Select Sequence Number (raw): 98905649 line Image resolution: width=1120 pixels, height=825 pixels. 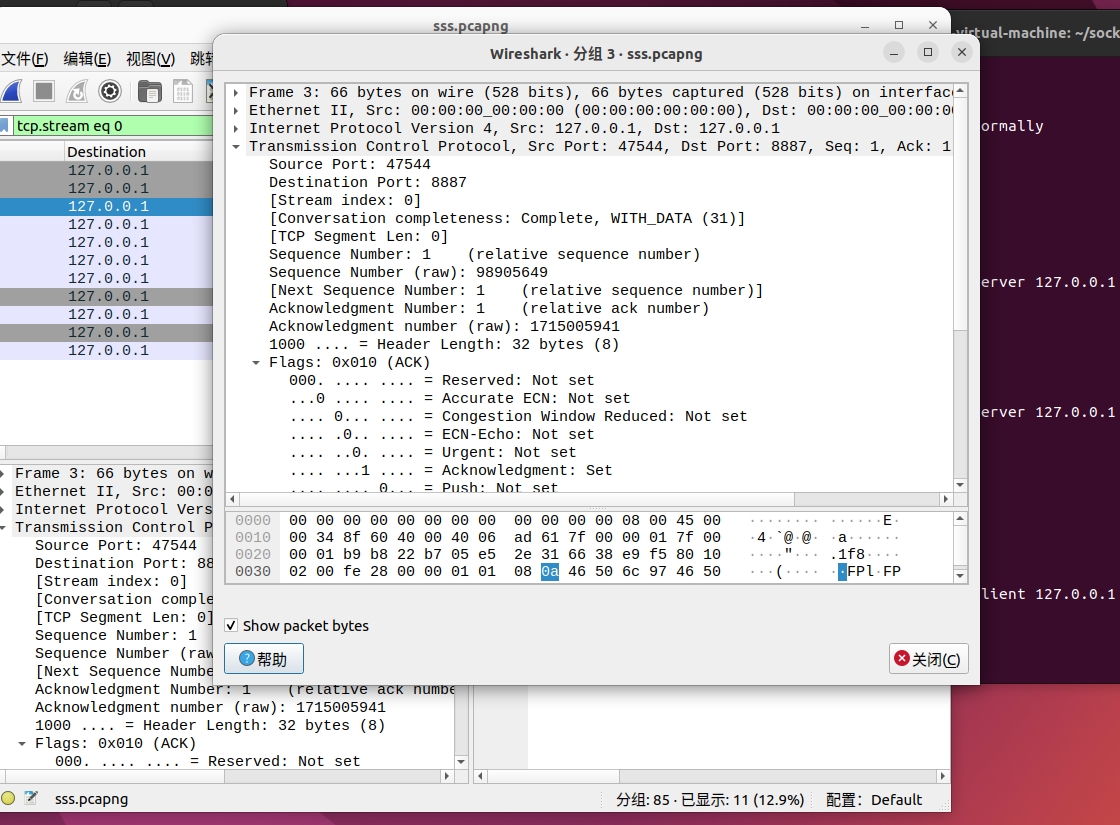[x=409, y=272]
